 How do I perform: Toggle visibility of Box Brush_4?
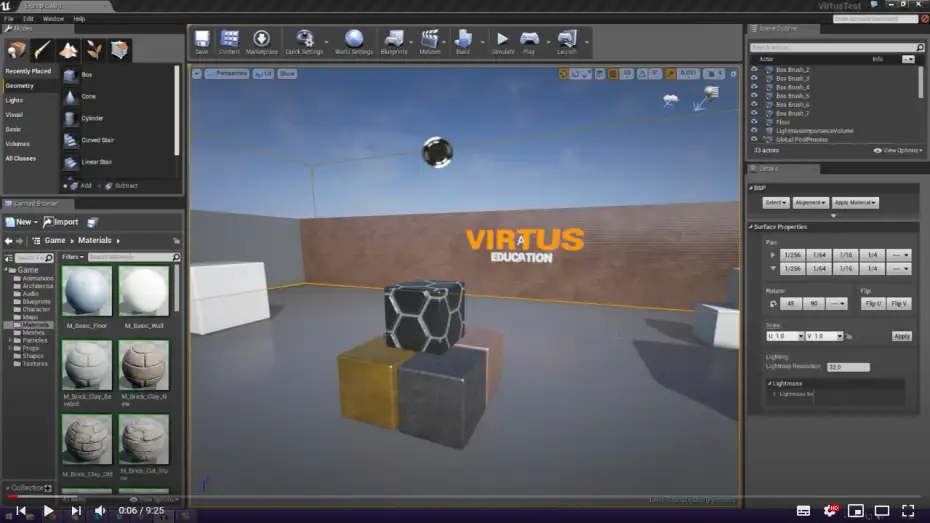[754, 87]
